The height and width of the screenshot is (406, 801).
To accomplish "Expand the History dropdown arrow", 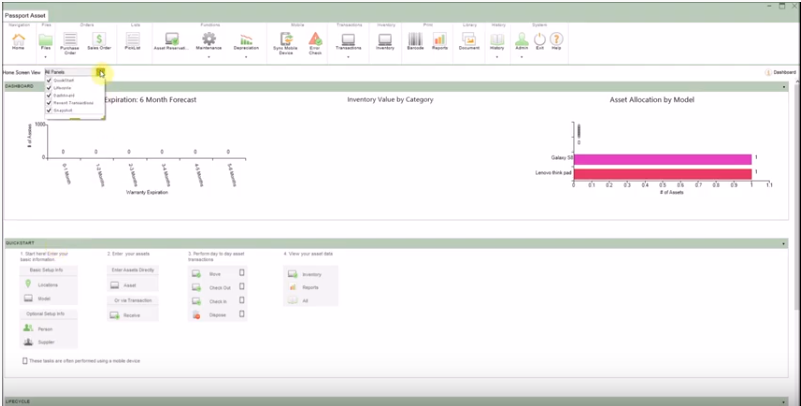I will click(497, 57).
